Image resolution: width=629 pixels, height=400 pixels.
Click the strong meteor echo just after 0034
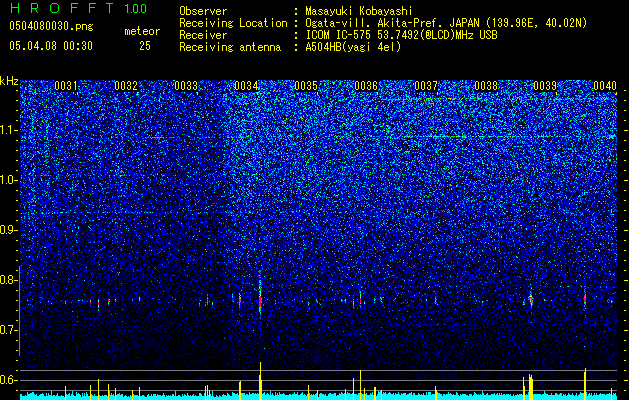(x=260, y=297)
